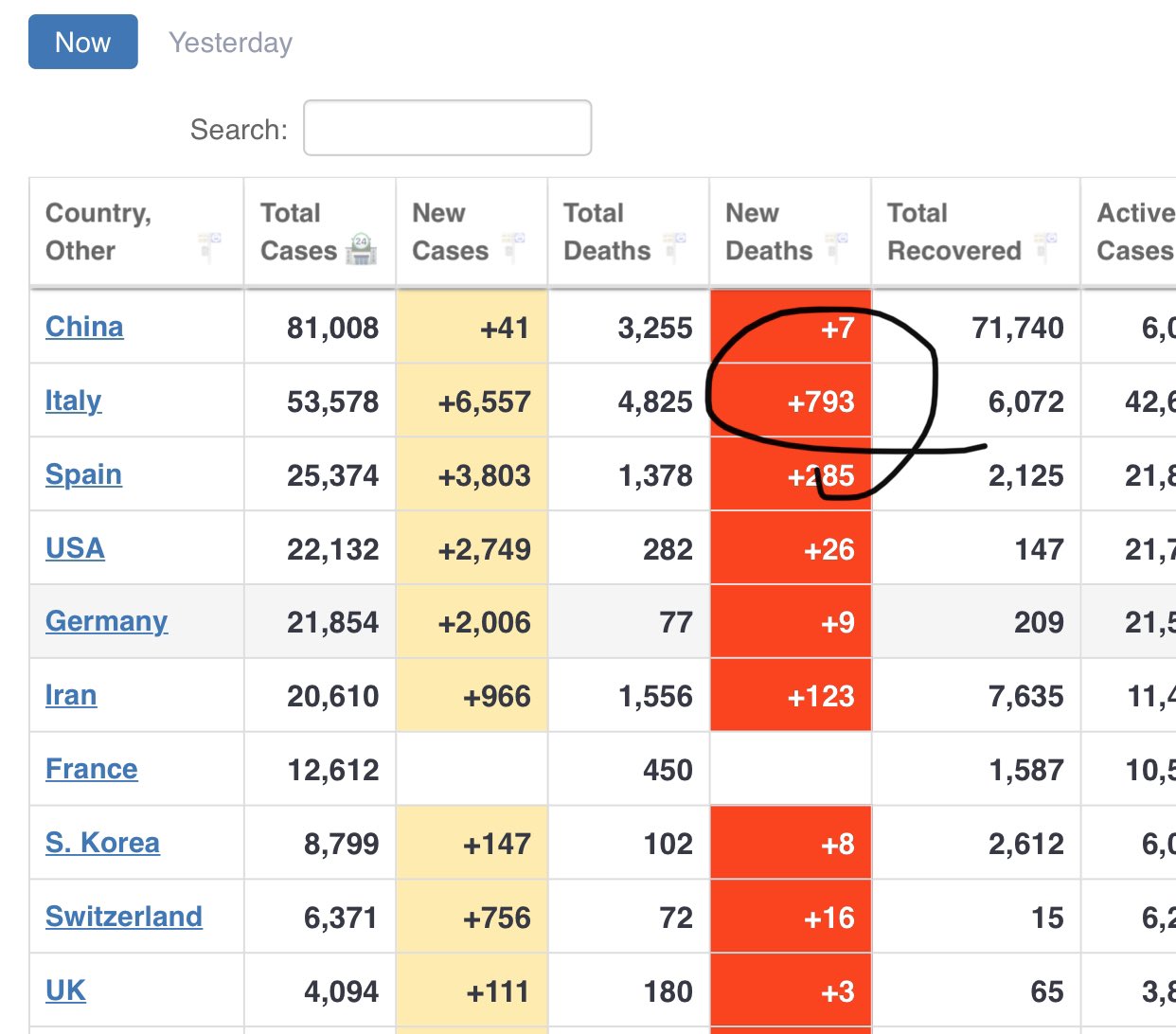
Task: Switch to the Yesterday tab
Action: [230, 43]
